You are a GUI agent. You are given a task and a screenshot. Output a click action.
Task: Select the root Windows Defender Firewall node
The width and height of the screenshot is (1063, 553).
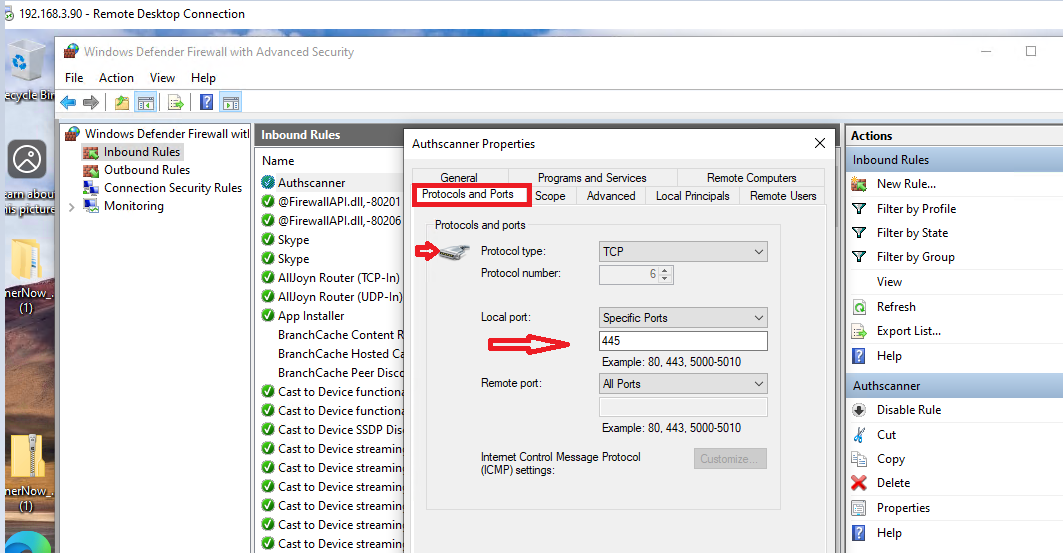click(166, 134)
